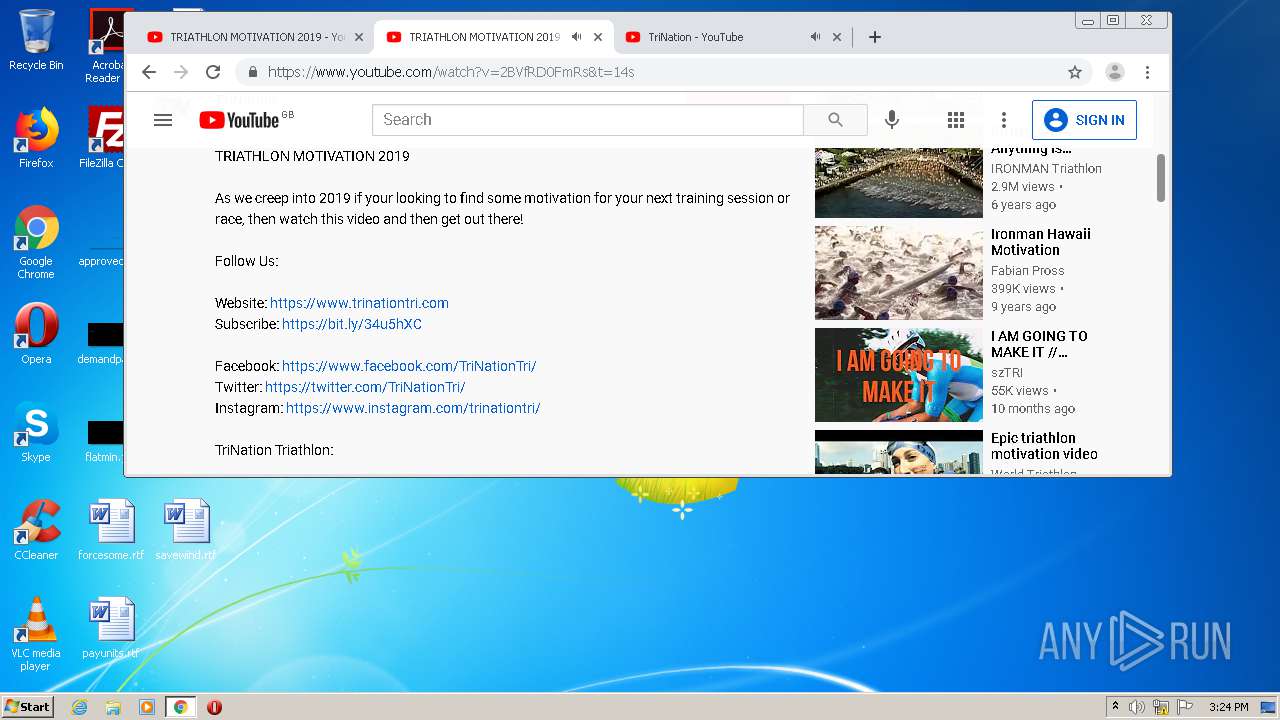This screenshot has height=720, width=1280.
Task: Open the Ironman Hawaii Motivation thumbnail
Action: [899, 273]
